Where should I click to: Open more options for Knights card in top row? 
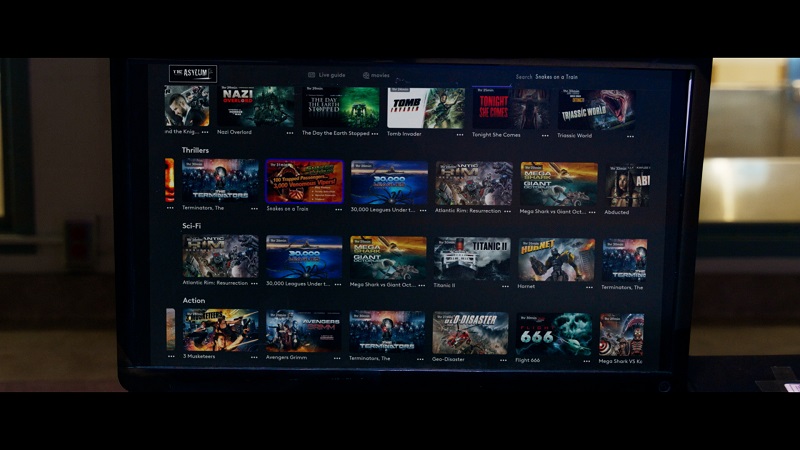coord(205,132)
